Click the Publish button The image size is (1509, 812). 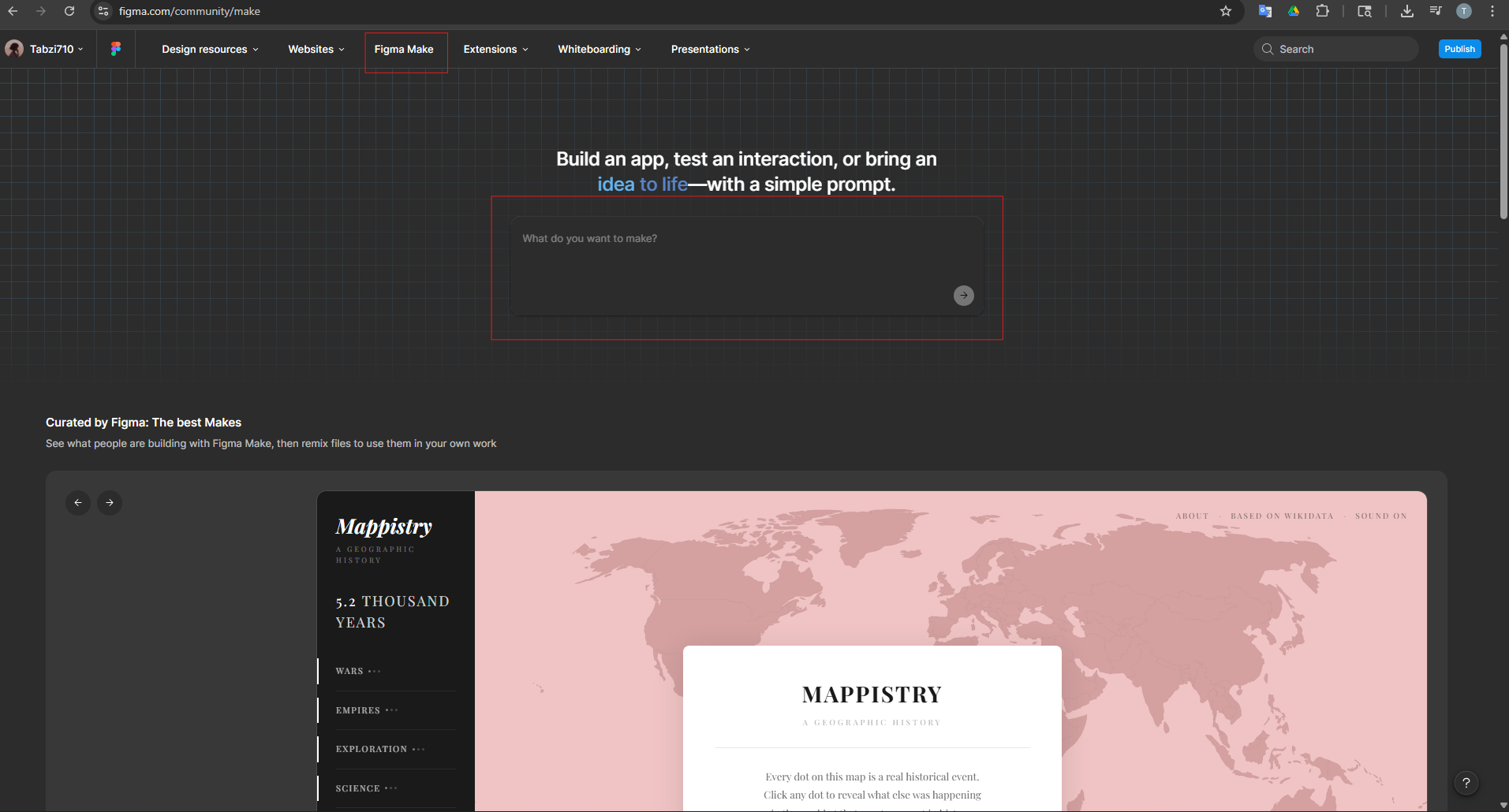[x=1459, y=49]
